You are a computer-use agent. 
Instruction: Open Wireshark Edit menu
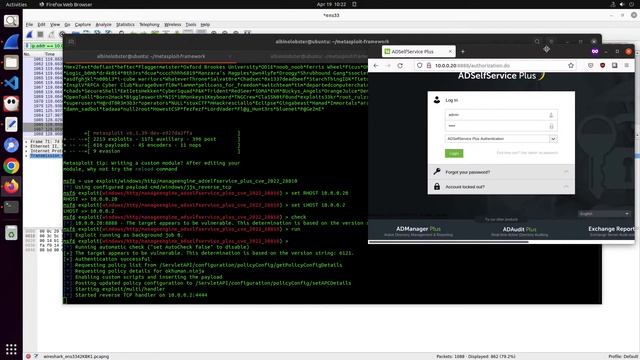41,24
